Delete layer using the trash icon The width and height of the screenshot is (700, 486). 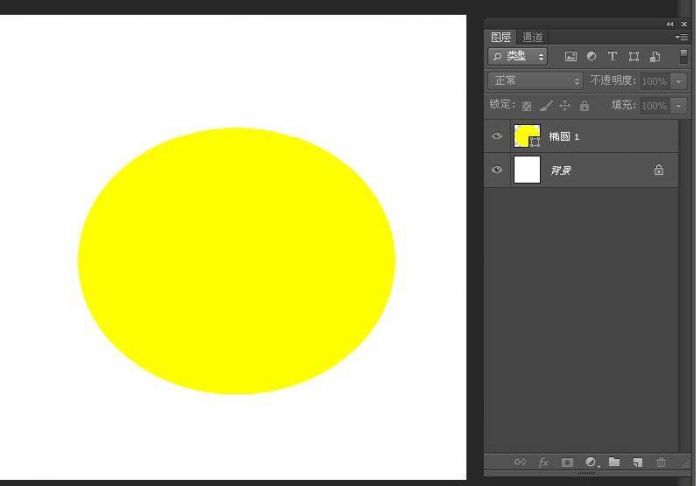(x=660, y=462)
